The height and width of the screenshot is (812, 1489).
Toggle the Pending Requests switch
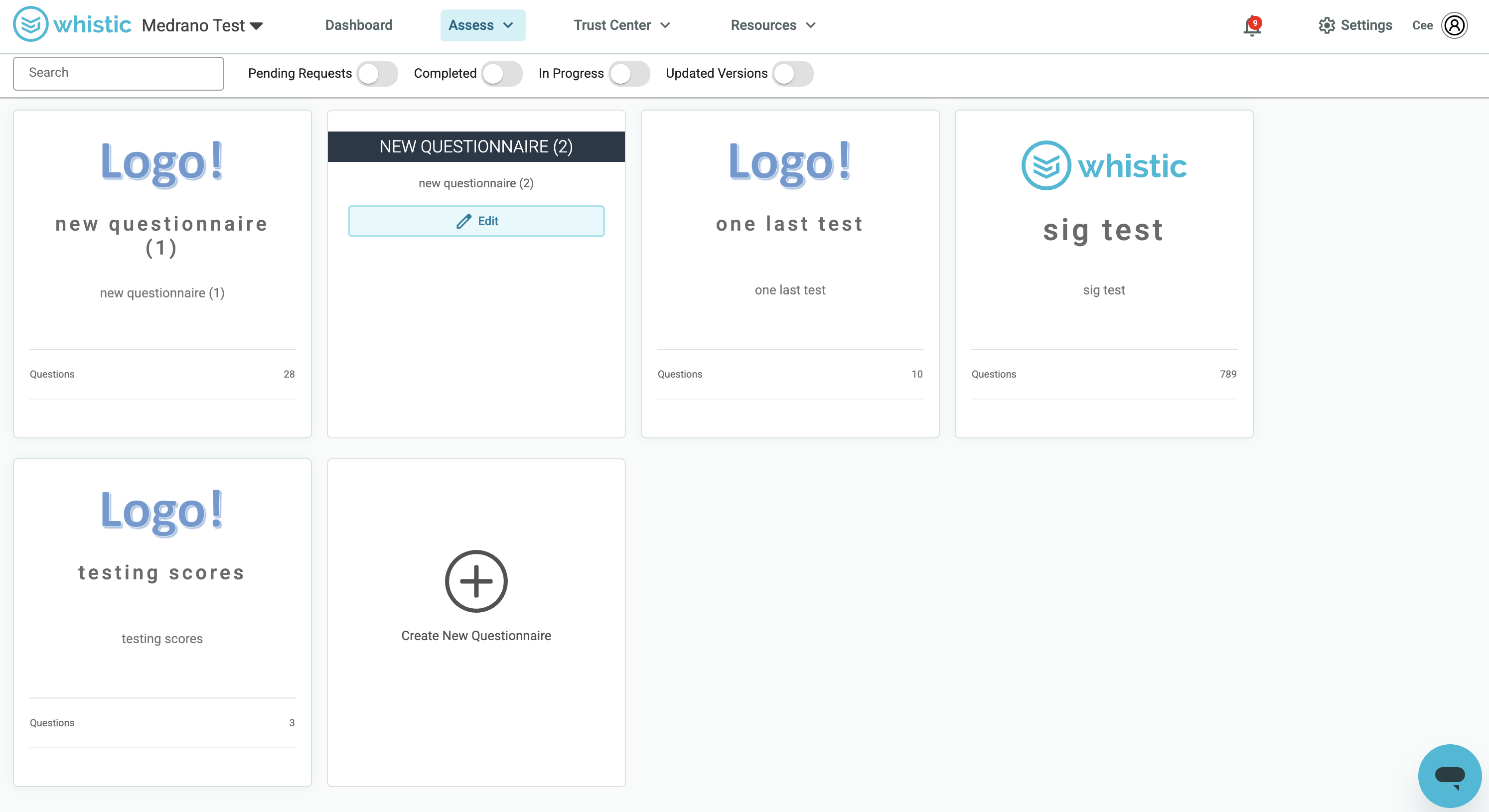[377, 73]
